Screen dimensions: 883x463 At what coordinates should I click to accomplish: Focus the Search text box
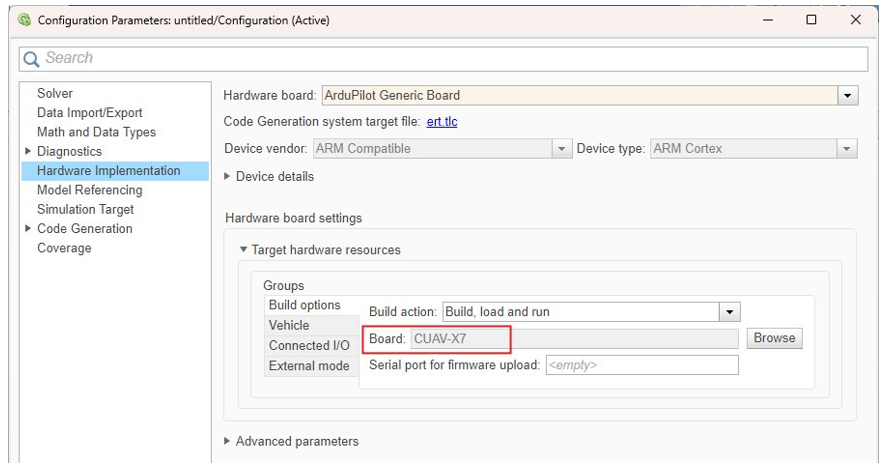pyautogui.click(x=443, y=59)
